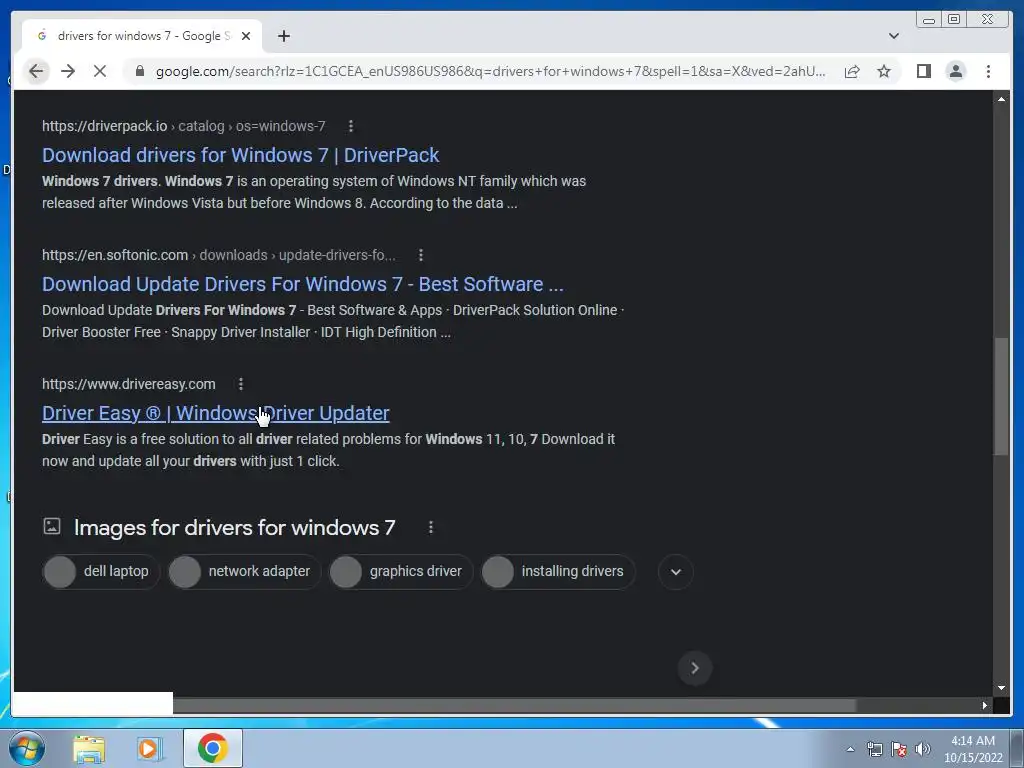Select the drivers for windows 7 tab
Viewport: 1024px width, 768px height.
tap(142, 36)
